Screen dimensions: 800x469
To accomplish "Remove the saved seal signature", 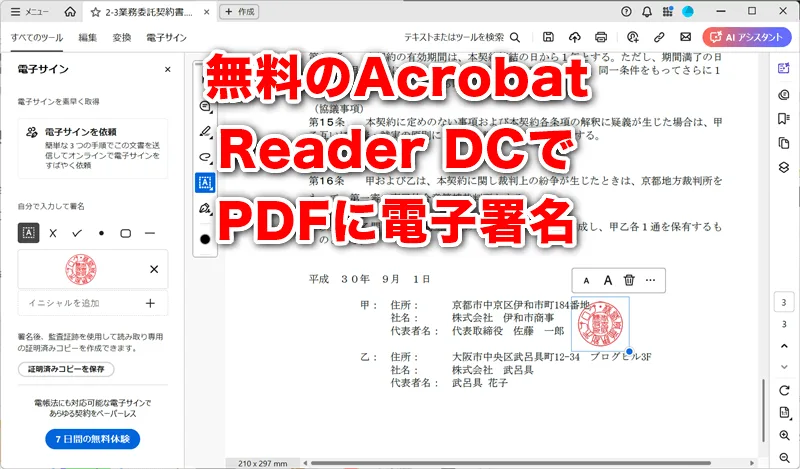I will (x=154, y=269).
